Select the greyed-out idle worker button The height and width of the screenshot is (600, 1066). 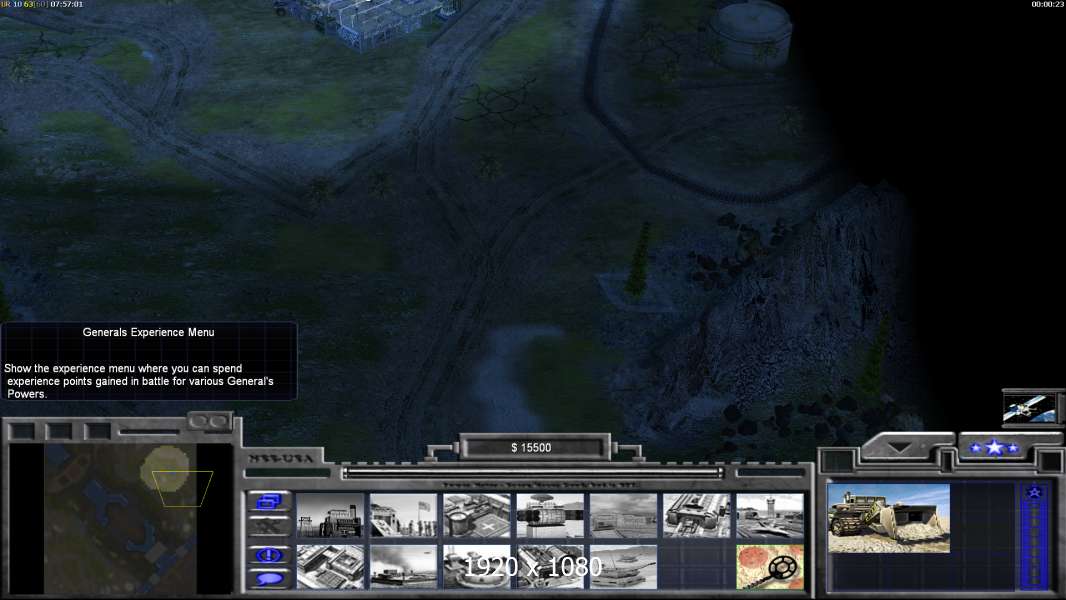269,525
